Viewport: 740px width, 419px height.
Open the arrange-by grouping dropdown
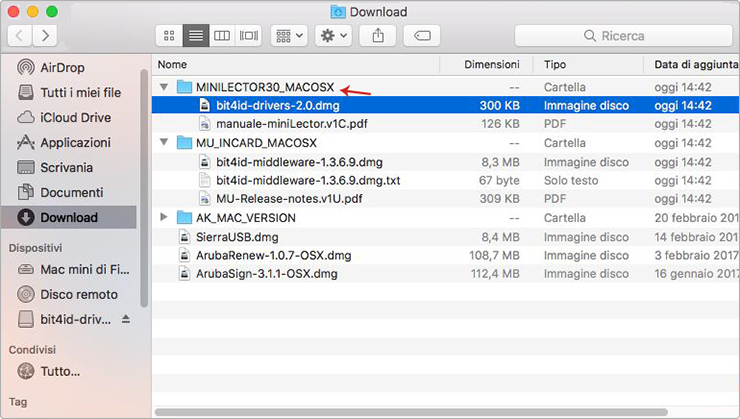click(289, 36)
